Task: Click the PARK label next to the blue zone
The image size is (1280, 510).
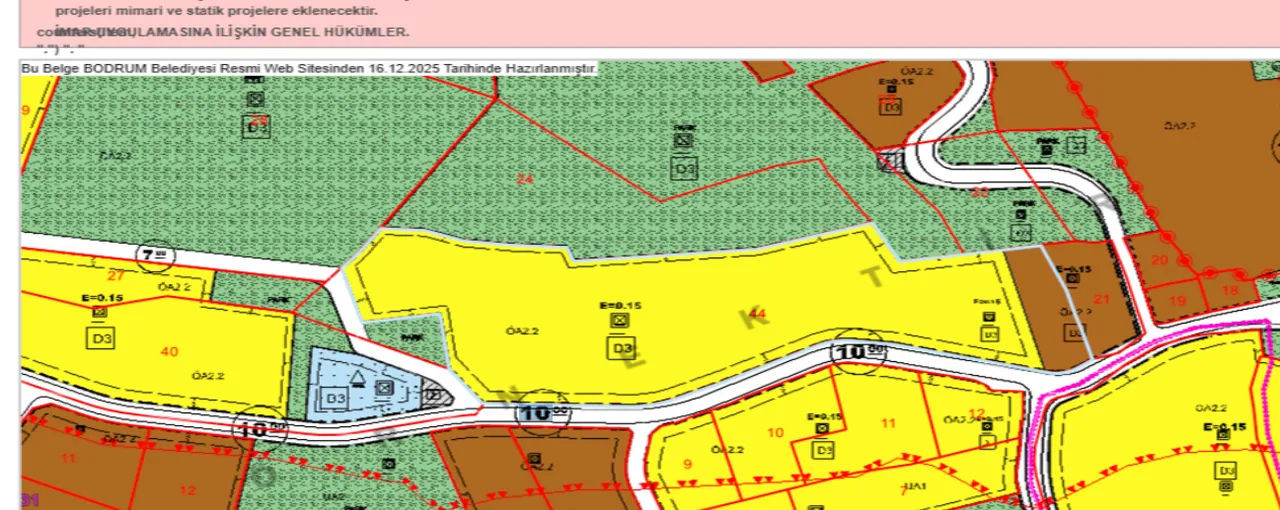Action: point(408,337)
